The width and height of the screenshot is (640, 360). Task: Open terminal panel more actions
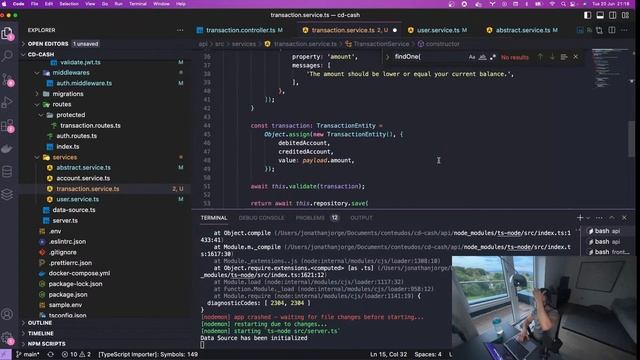(599, 218)
